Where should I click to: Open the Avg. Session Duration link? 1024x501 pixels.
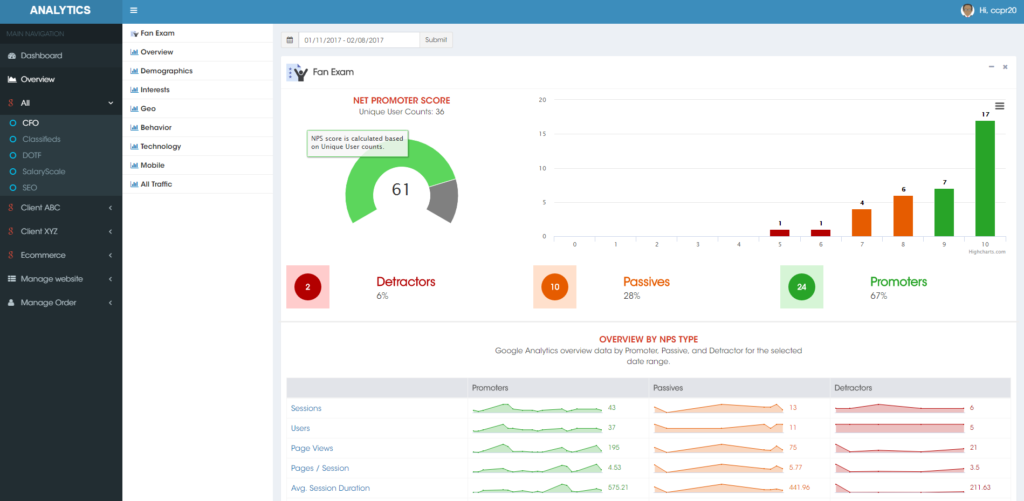click(330, 488)
